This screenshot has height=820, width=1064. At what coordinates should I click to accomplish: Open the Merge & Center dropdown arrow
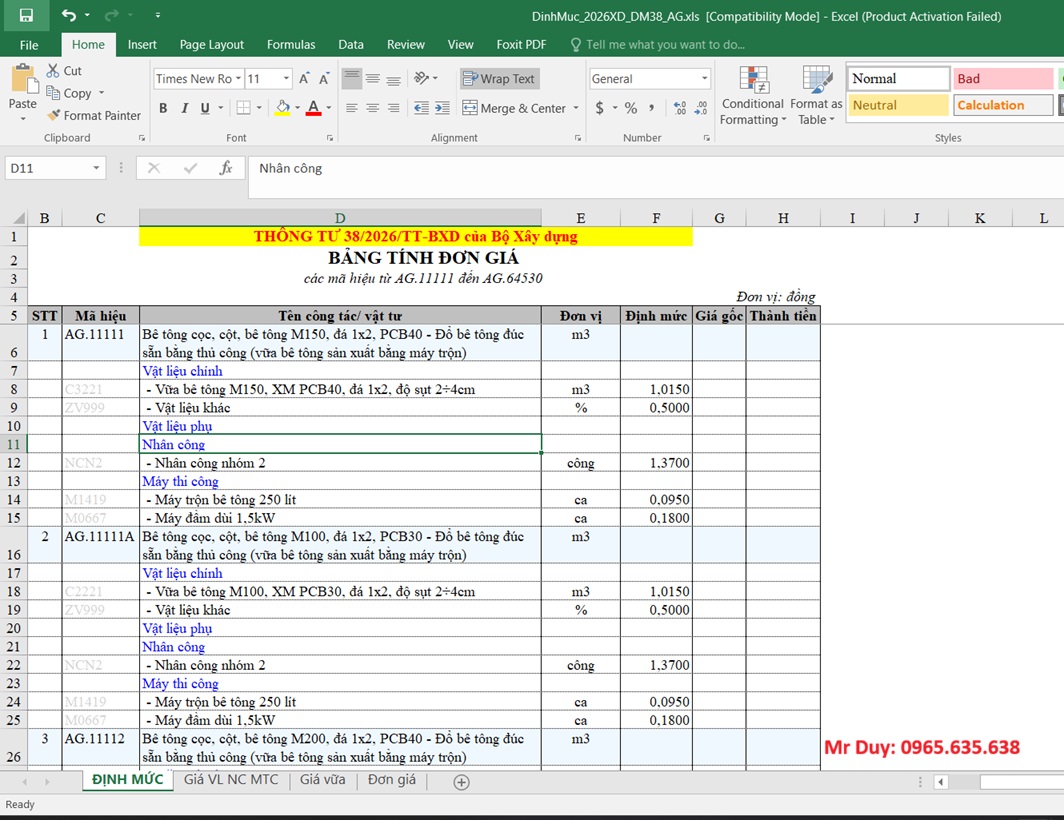pos(576,108)
